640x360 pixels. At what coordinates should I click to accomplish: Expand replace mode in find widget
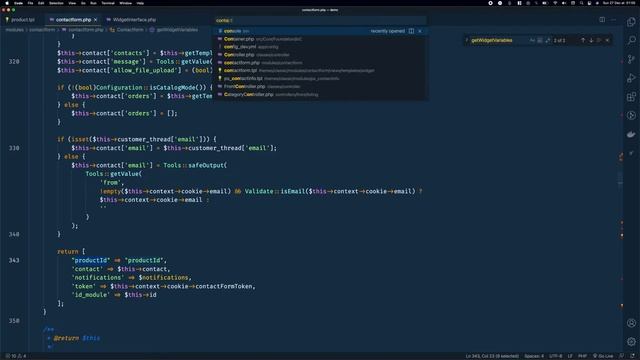click(467, 40)
